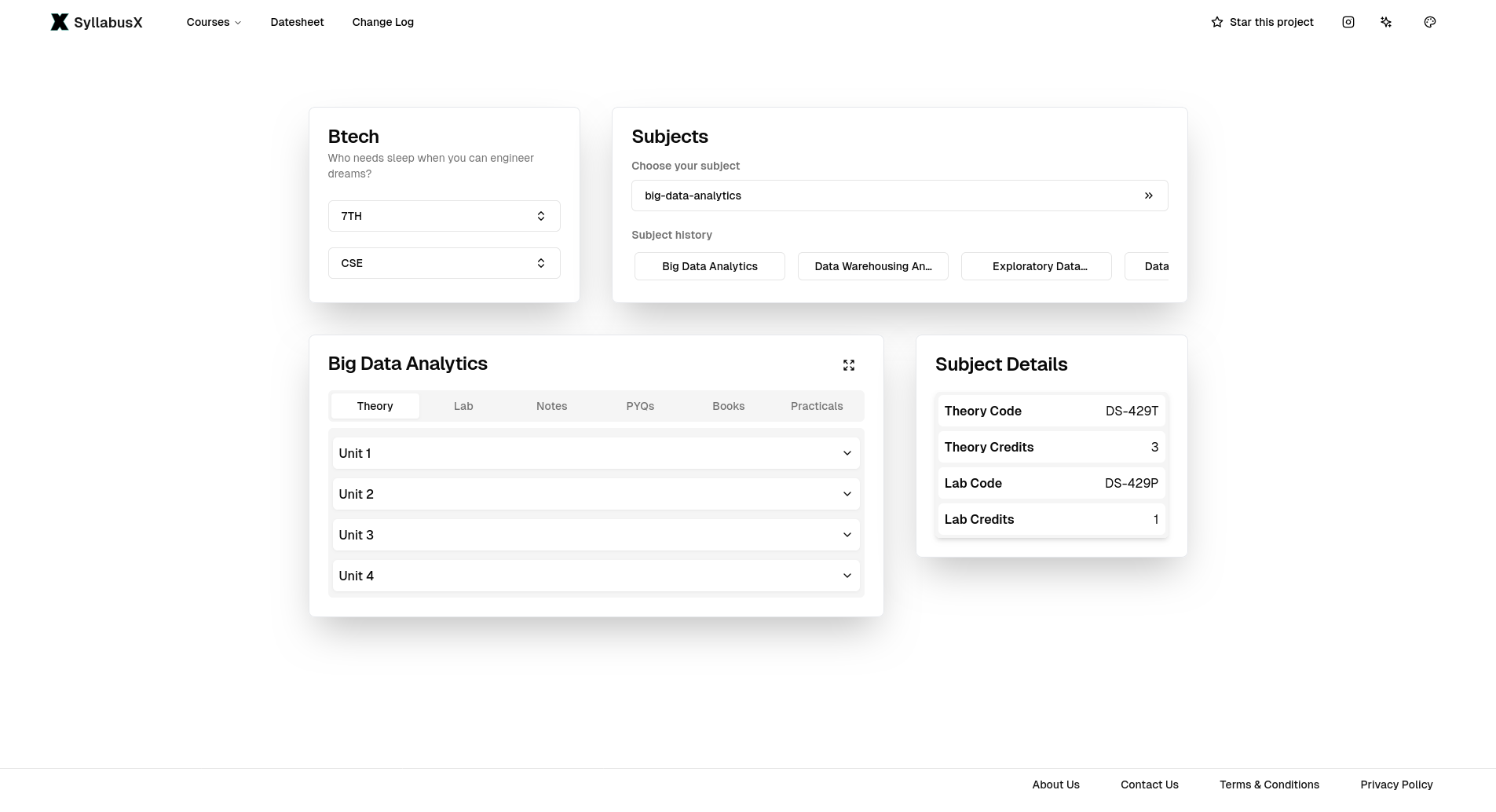Expand Big Data Analytics card to fullscreen
The image size is (1496, 812).
coord(848,365)
